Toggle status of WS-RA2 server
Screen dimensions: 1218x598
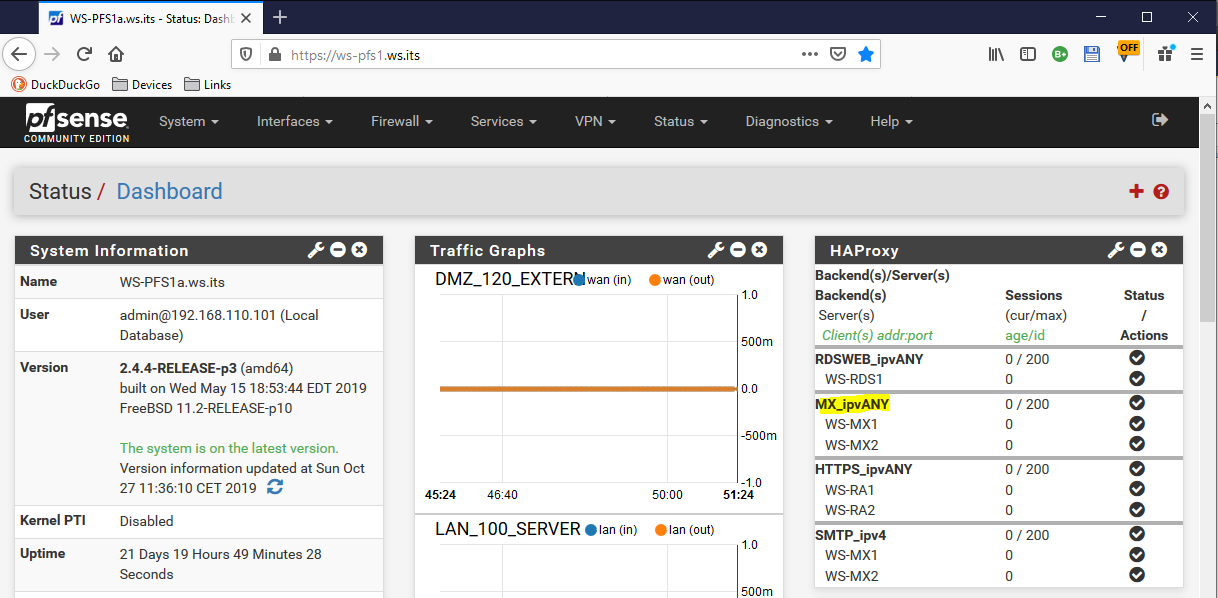pyautogui.click(x=1137, y=509)
